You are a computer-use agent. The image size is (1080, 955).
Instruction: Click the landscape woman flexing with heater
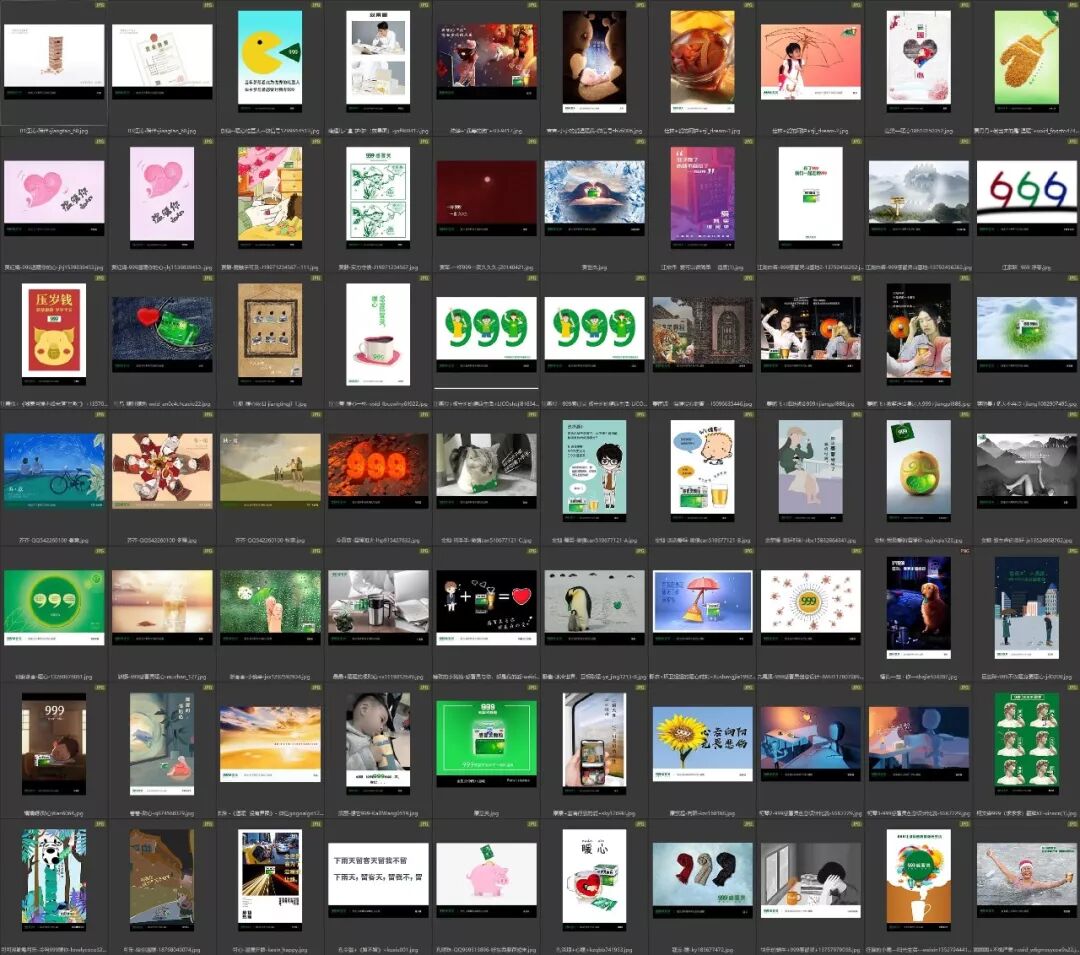coord(811,335)
